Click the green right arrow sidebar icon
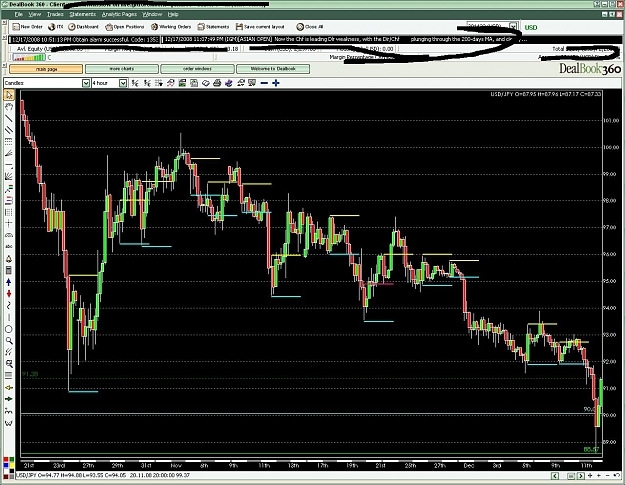 9,399
